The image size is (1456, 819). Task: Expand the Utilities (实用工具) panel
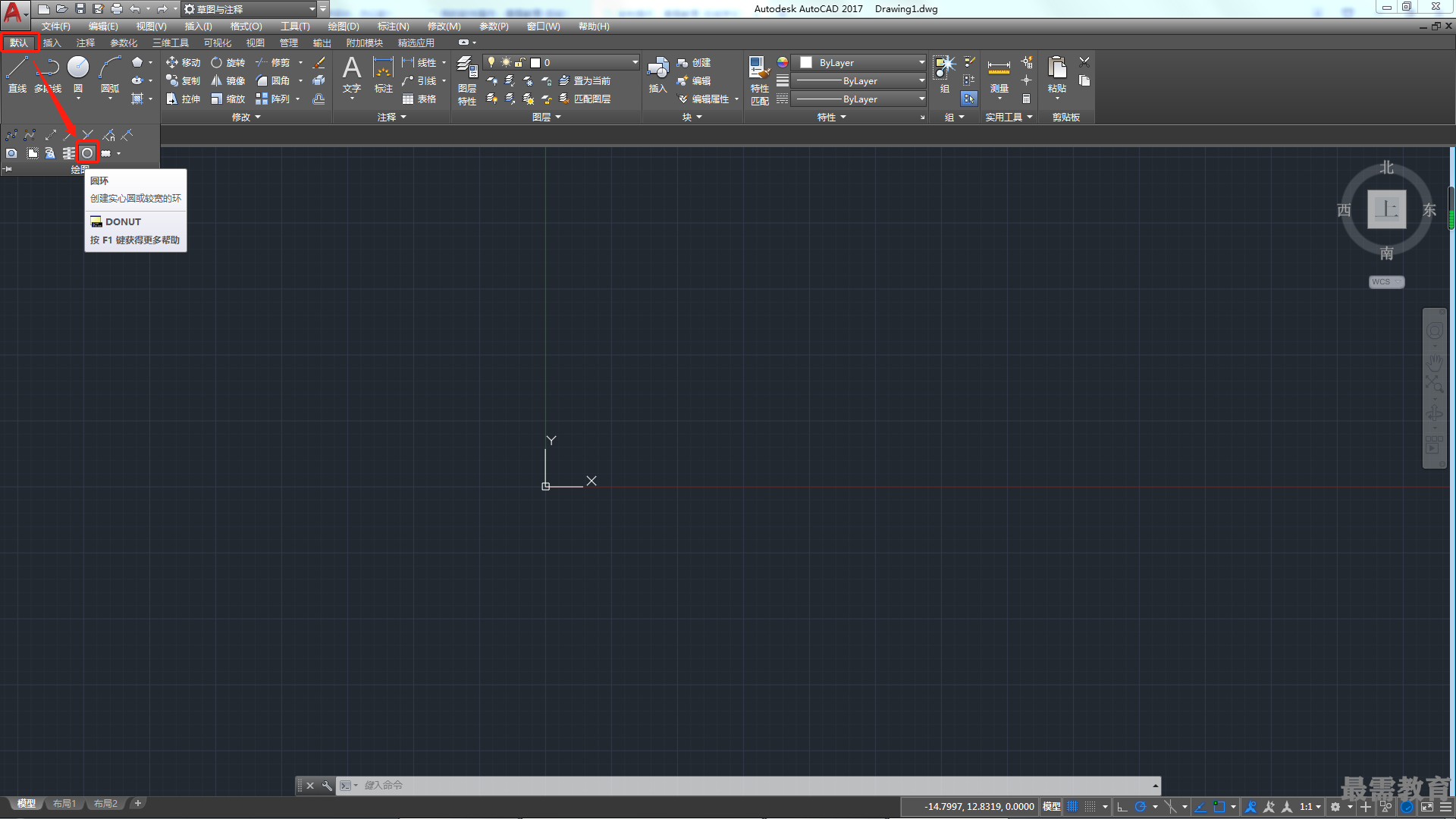click(x=1009, y=117)
